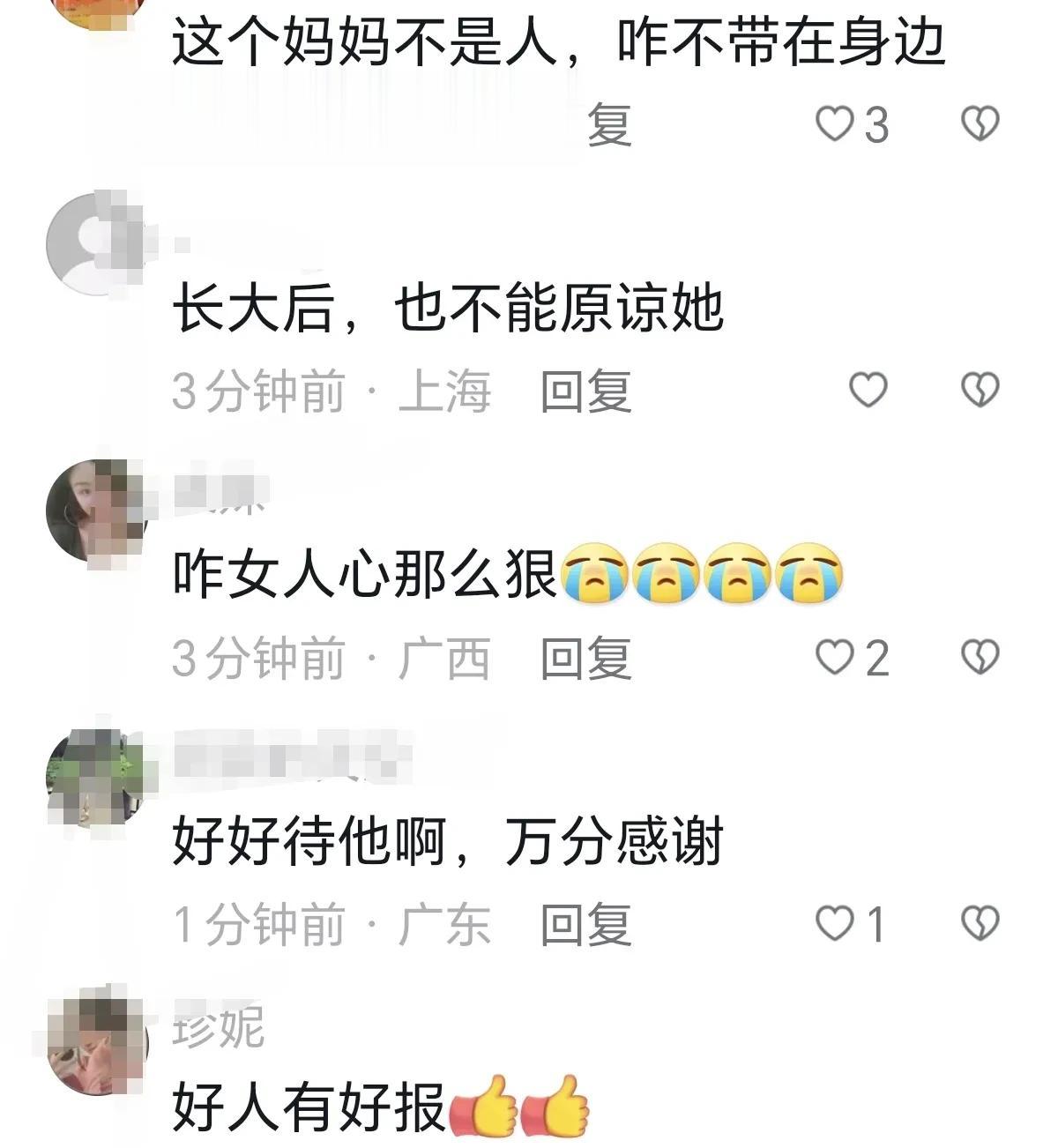Like the Guangxi comment with 2 likes
The image size is (1058, 1148).
852,658
